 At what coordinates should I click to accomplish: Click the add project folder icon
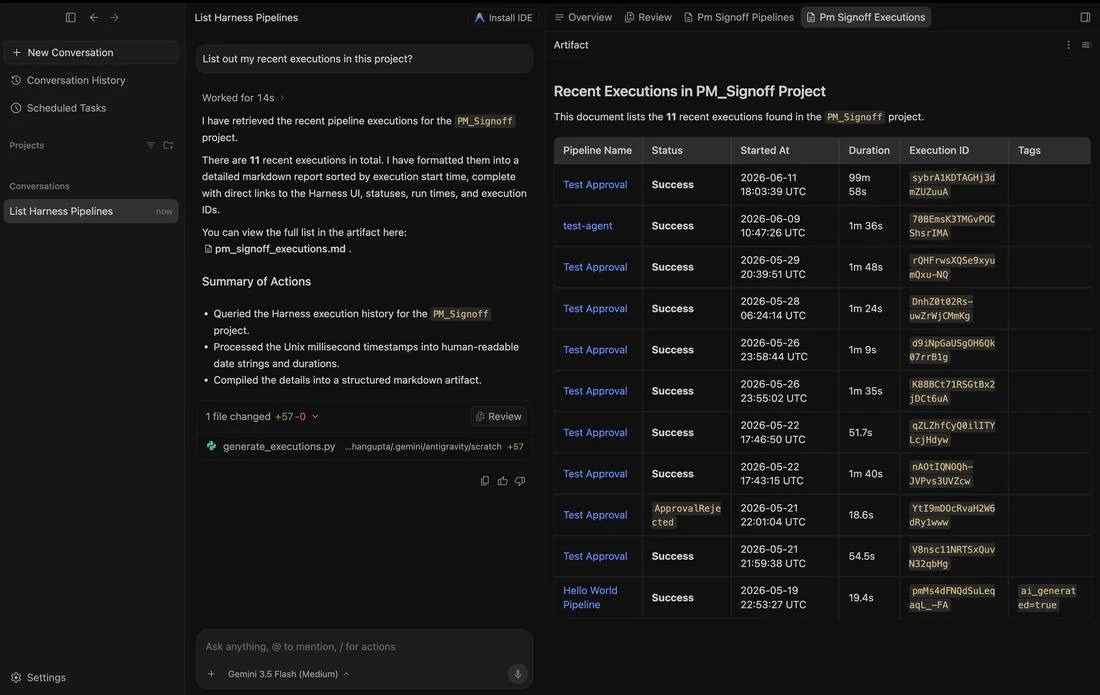tap(168, 145)
